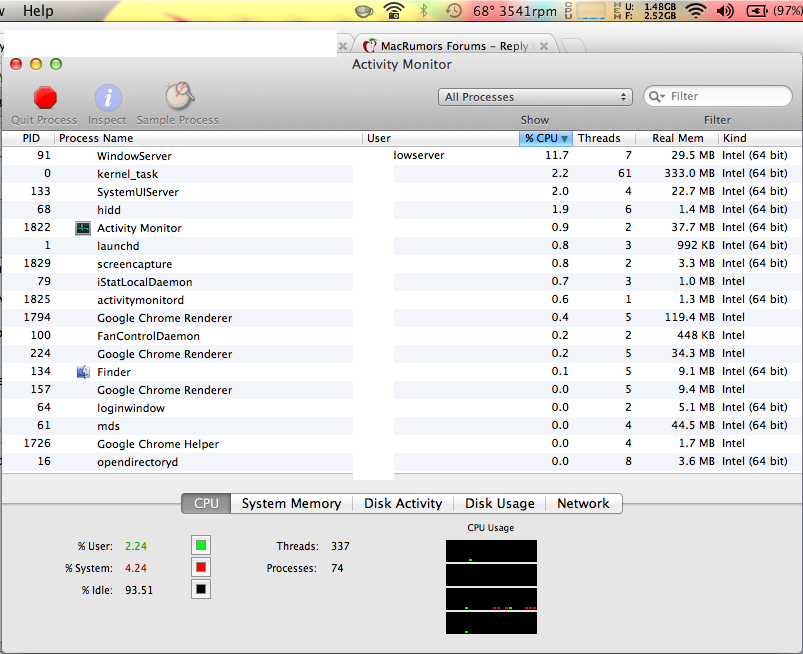Screen dimensions: 803x654
Task: Click the Sample Process magnifier icon
Action: [x=179, y=96]
